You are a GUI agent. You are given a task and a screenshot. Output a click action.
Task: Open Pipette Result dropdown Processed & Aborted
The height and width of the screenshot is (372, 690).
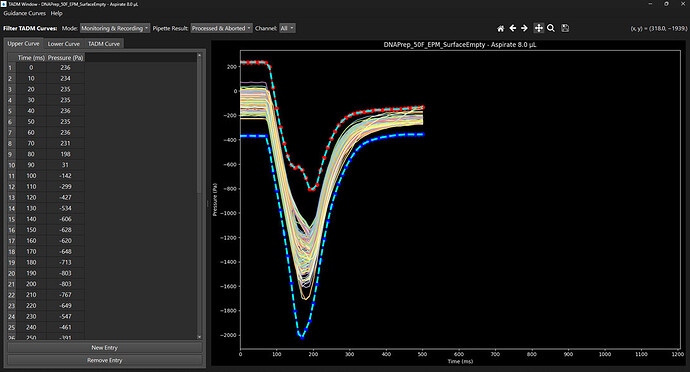tap(222, 28)
